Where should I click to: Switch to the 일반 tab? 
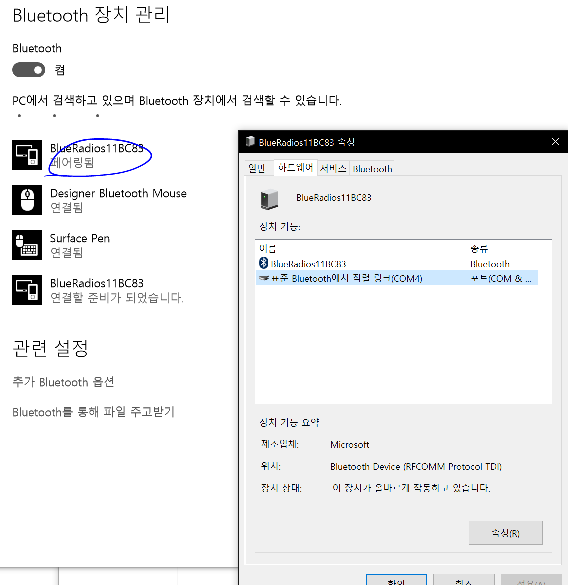pyautogui.click(x=256, y=169)
